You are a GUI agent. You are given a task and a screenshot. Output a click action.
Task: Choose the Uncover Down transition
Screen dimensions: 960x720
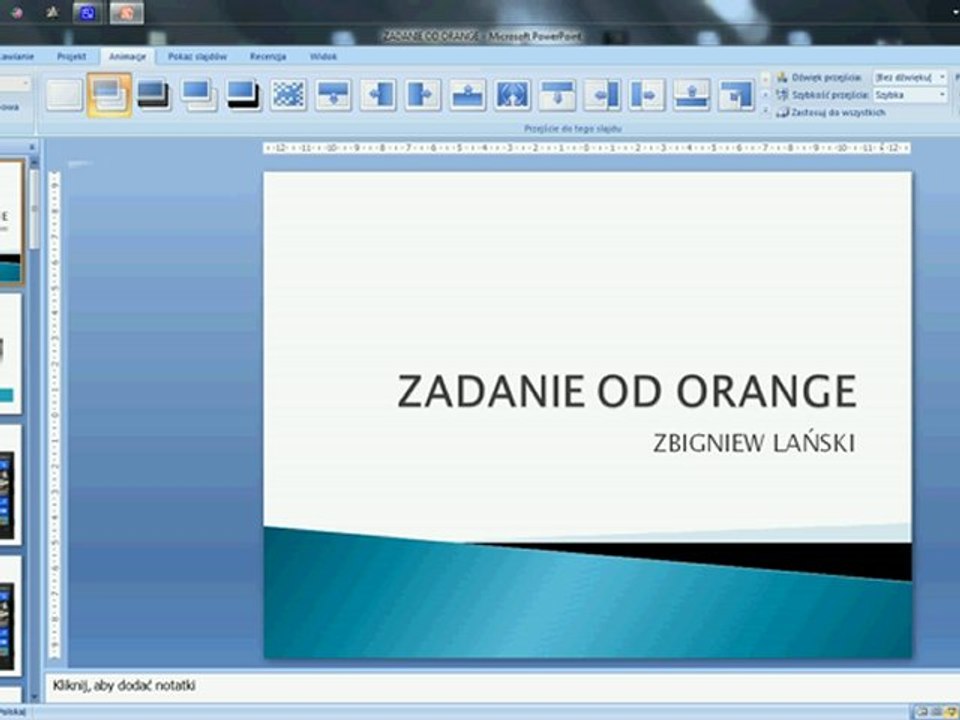click(557, 95)
